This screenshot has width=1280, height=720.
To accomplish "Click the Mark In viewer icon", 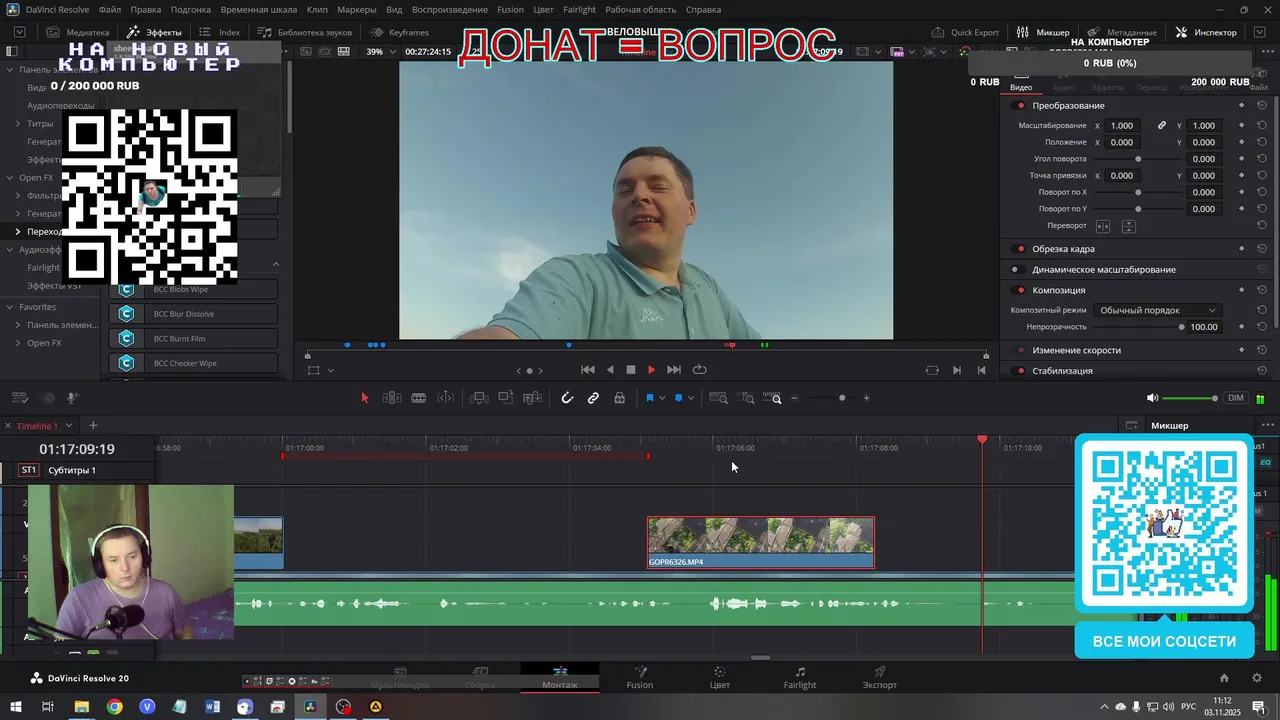I will tap(957, 370).
